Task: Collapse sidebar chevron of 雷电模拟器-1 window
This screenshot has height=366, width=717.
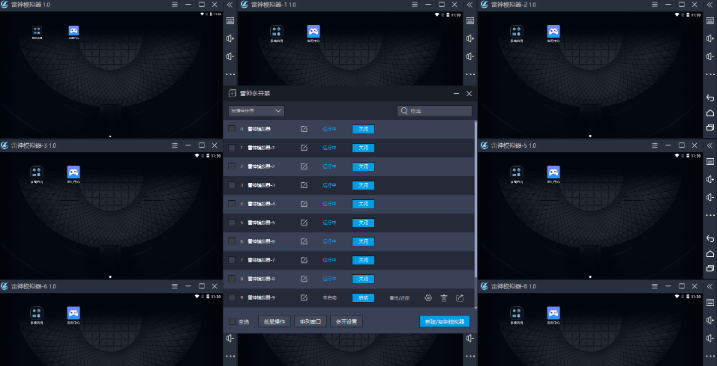Action: click(470, 5)
